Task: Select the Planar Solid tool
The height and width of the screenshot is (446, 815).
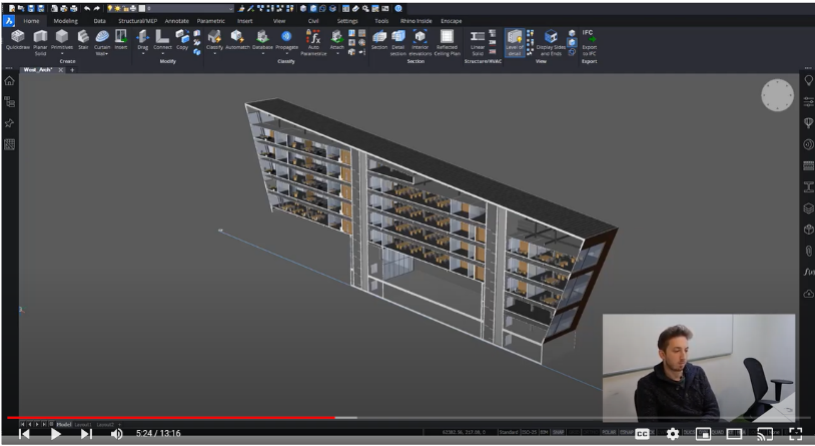Action: click(x=40, y=43)
